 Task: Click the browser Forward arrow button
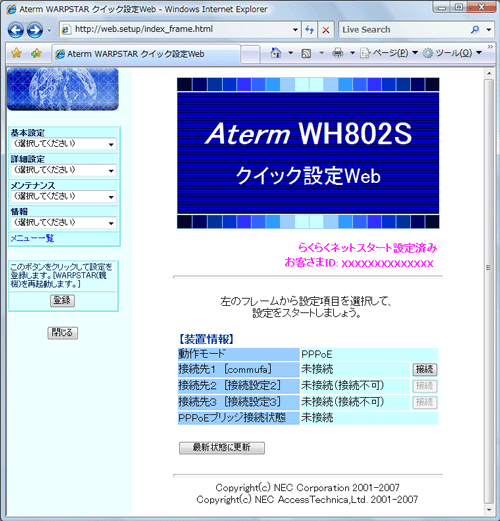[x=35, y=30]
